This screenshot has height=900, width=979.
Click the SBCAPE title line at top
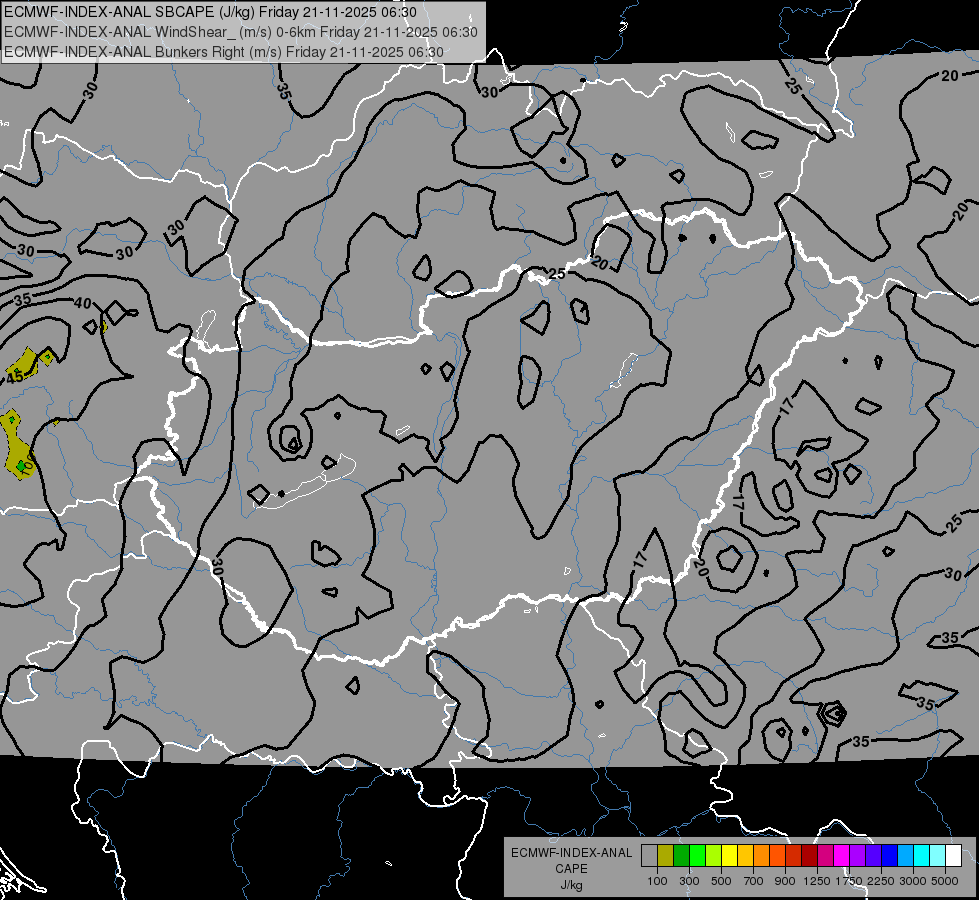[x=210, y=12]
